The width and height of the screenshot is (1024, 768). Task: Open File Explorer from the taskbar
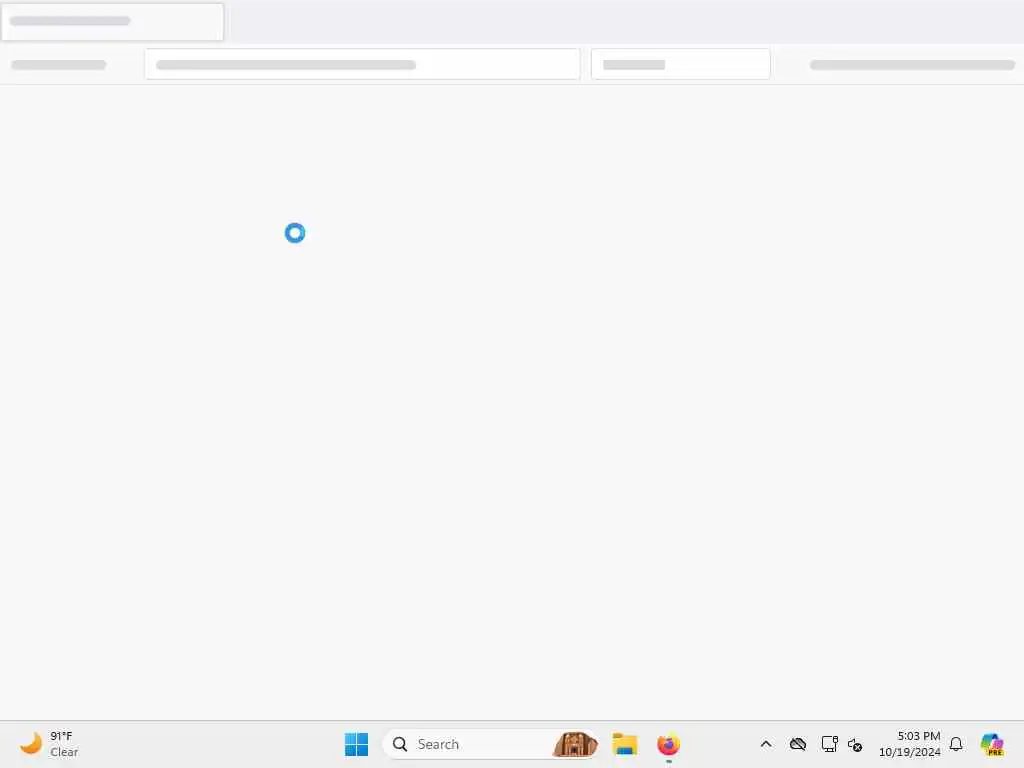click(x=624, y=744)
